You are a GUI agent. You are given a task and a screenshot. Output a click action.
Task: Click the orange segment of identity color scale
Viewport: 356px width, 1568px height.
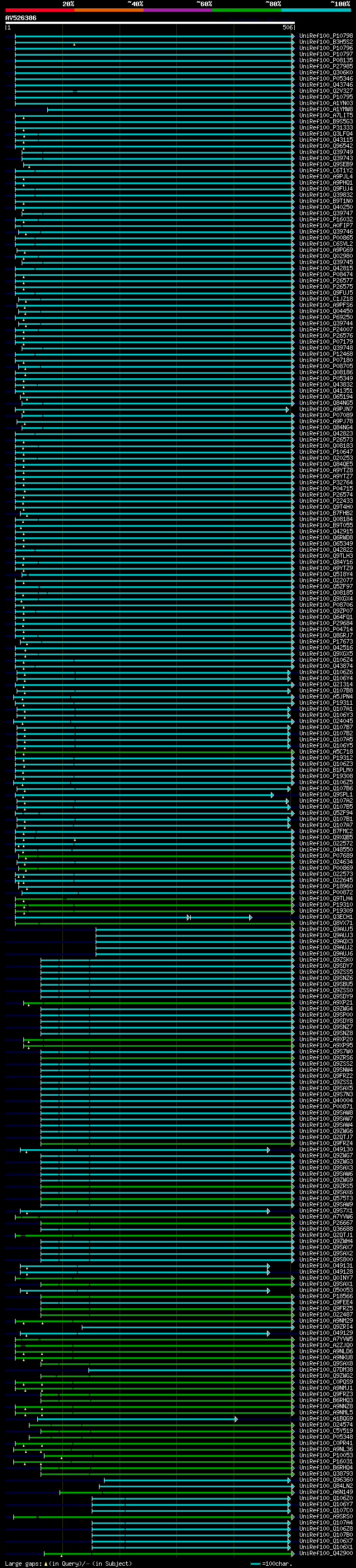coord(108,10)
